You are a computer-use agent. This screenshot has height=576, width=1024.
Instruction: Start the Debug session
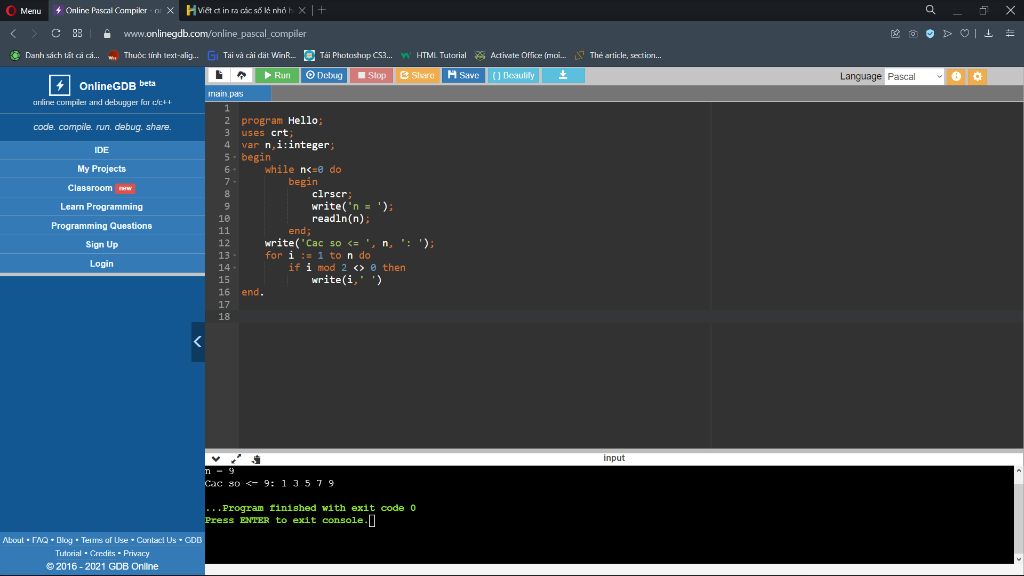tap(324, 76)
